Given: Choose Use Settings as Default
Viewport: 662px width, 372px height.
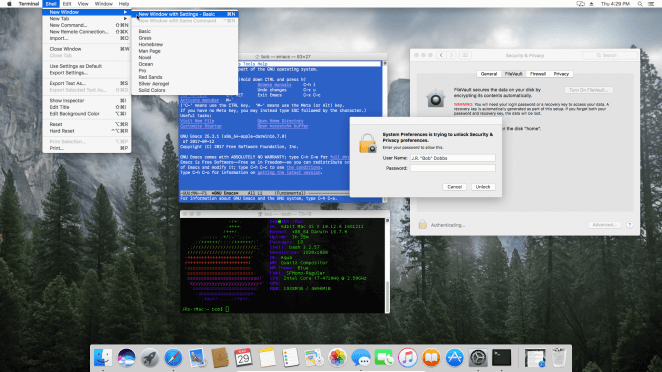Looking at the screenshot, I should coord(87,66).
